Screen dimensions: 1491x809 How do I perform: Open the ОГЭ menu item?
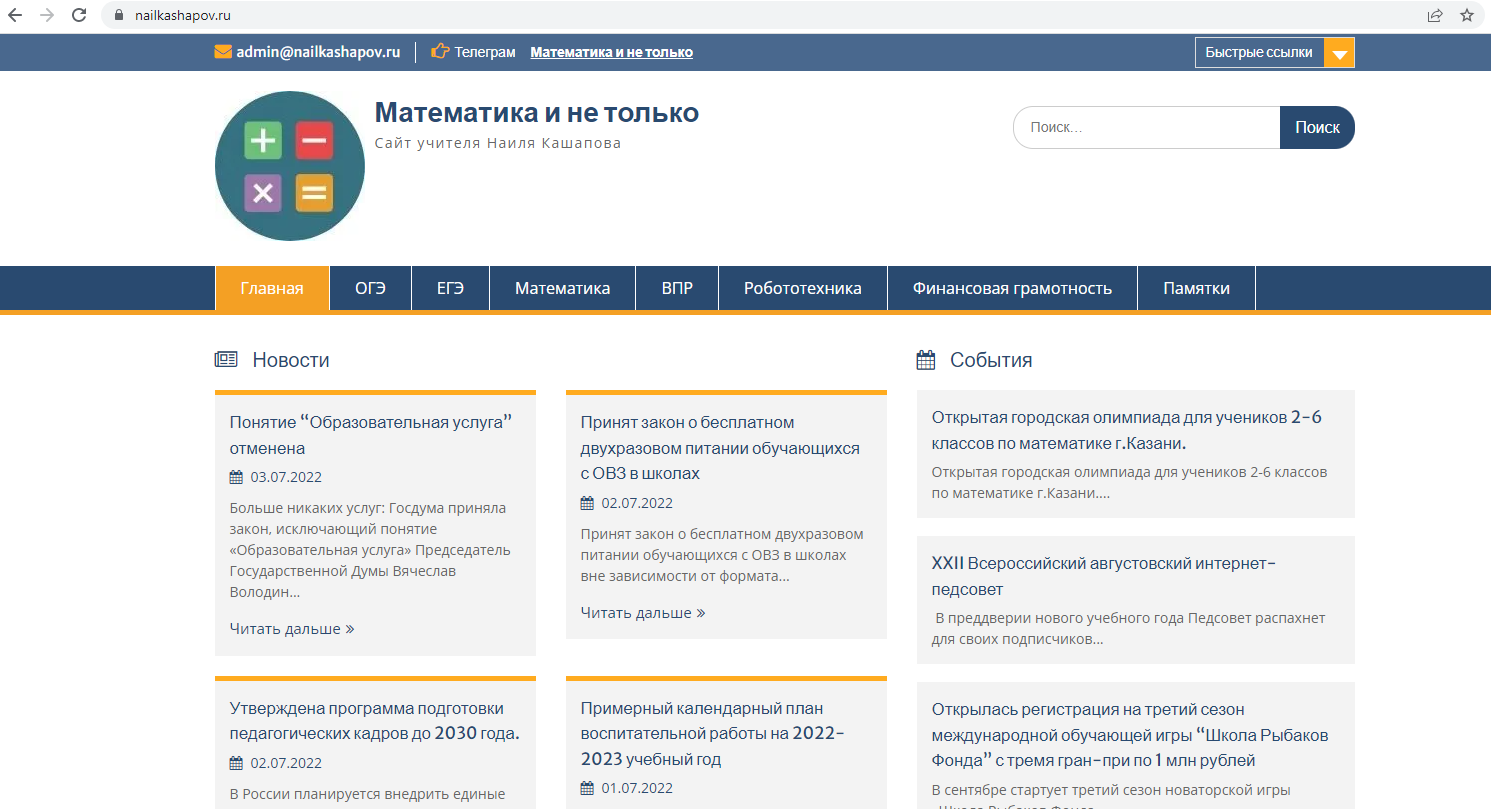point(370,288)
